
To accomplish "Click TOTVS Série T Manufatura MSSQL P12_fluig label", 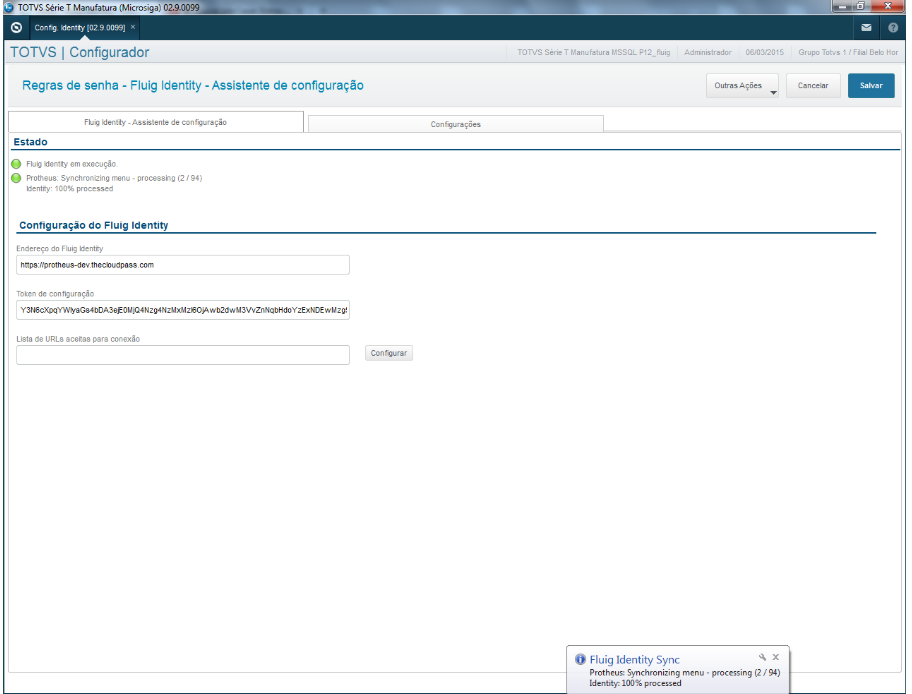I will [594, 52].
